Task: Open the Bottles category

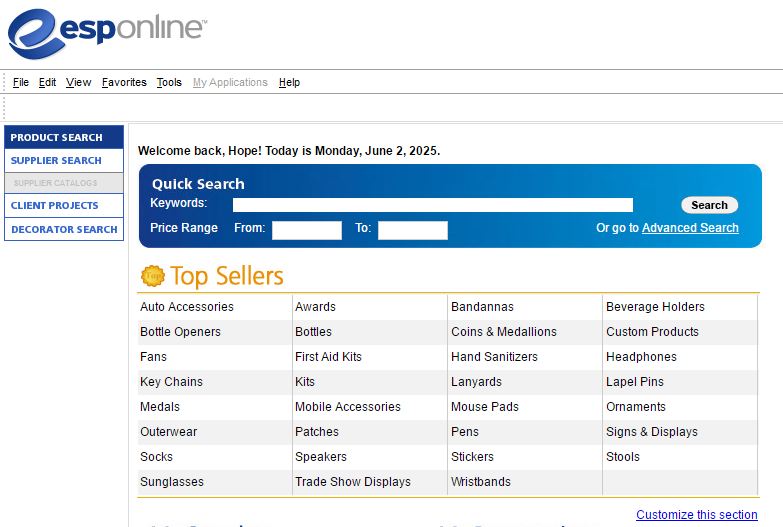Action: 313,332
